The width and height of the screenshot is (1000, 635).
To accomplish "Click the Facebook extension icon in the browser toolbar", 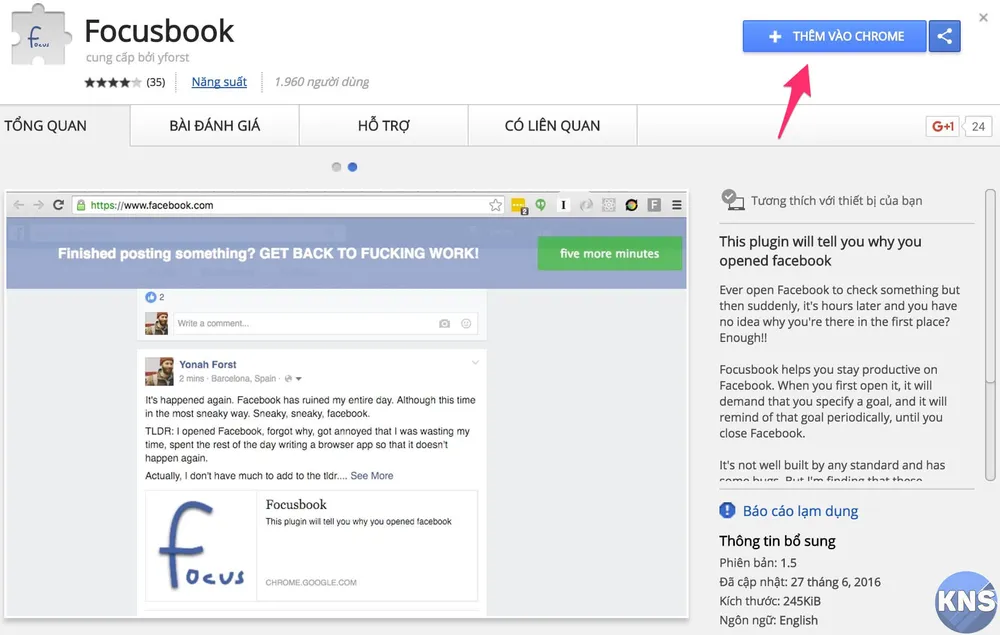I will 652,204.
